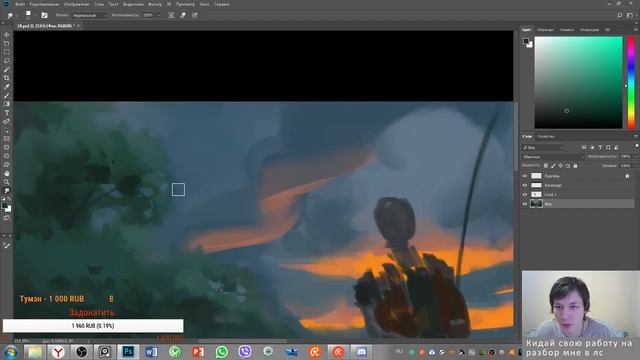Click the strength percentage field

148,16
